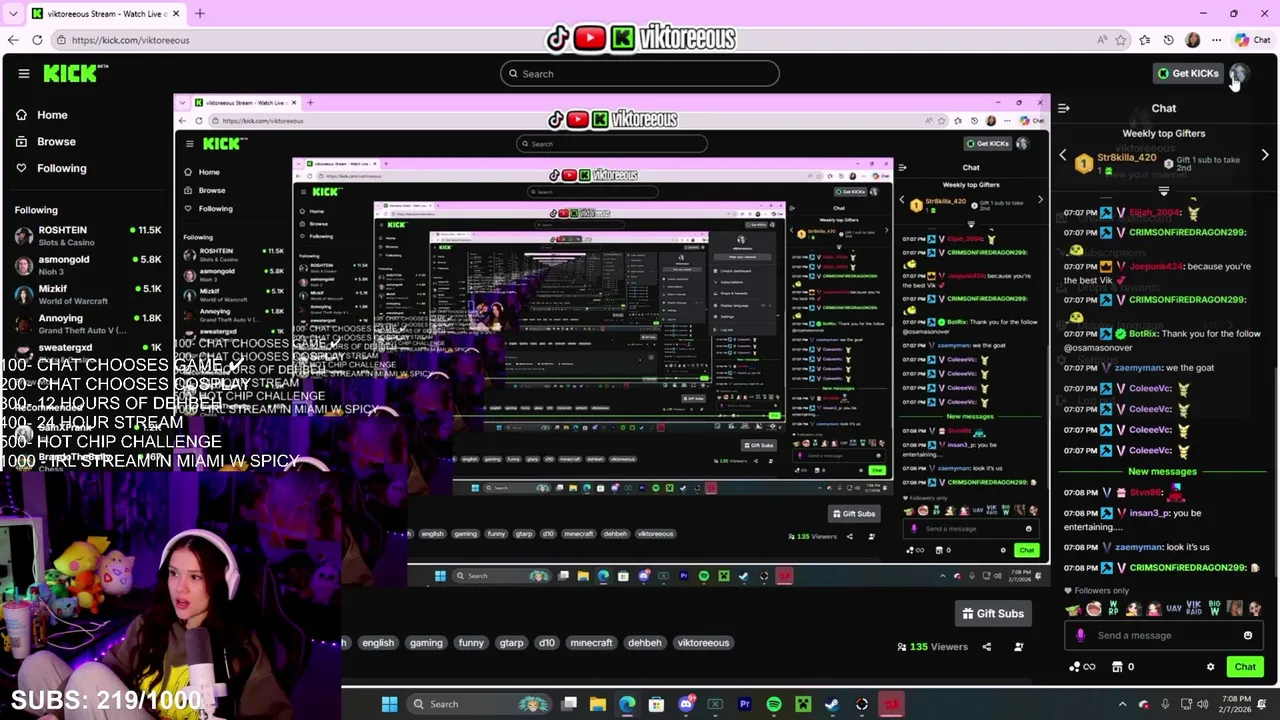Open a new browser tab
Image resolution: width=1280 pixels, height=720 pixels.
[x=200, y=13]
